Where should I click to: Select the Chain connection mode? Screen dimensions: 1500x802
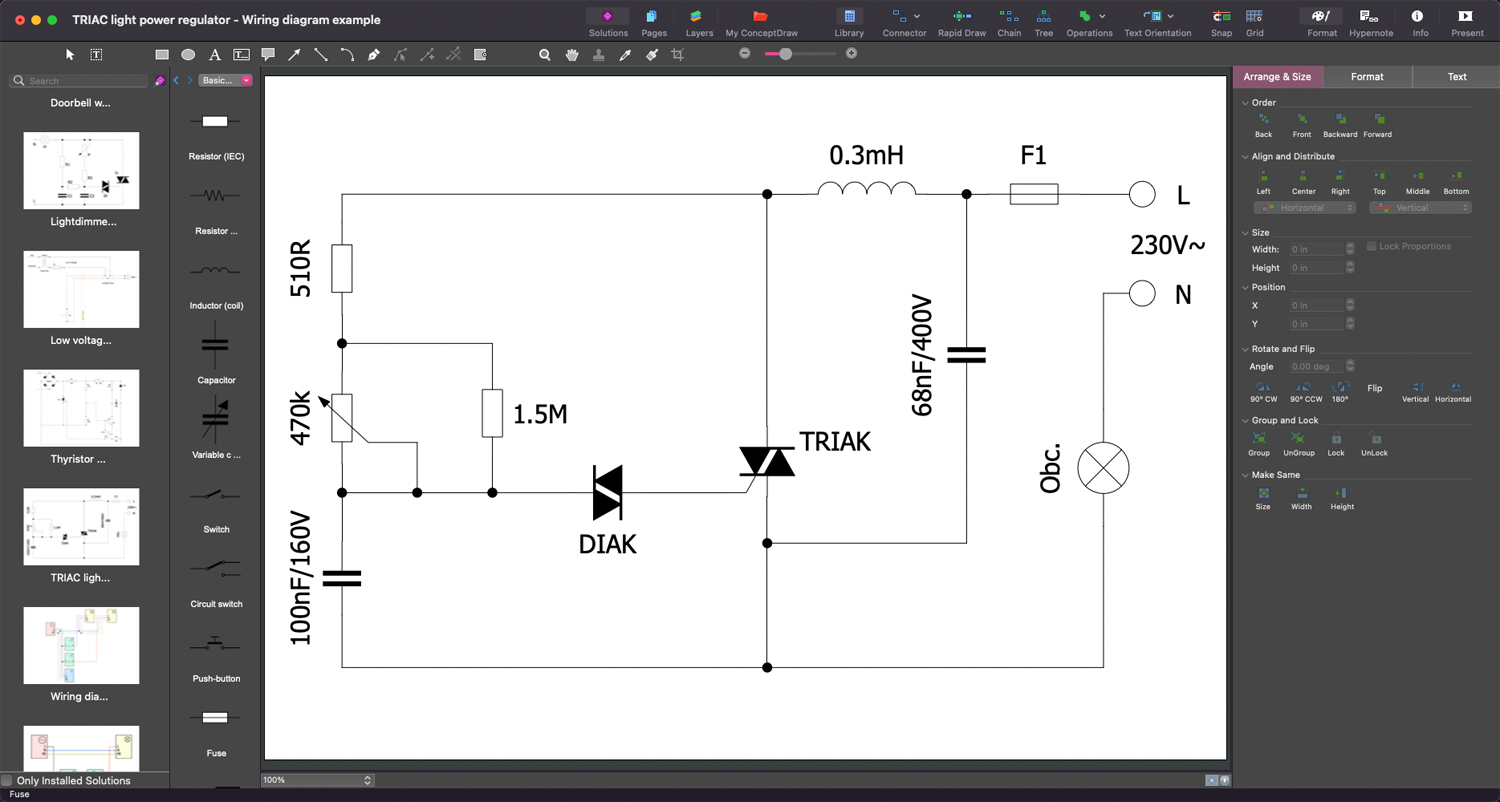(1009, 22)
